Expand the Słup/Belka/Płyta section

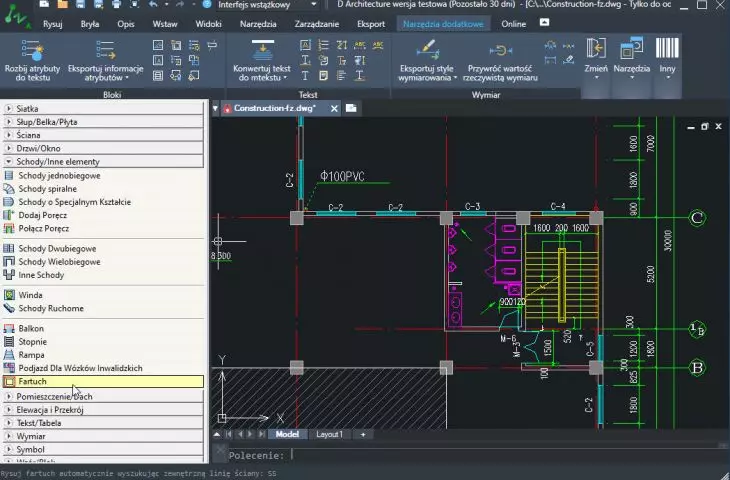pyautogui.click(x=103, y=122)
